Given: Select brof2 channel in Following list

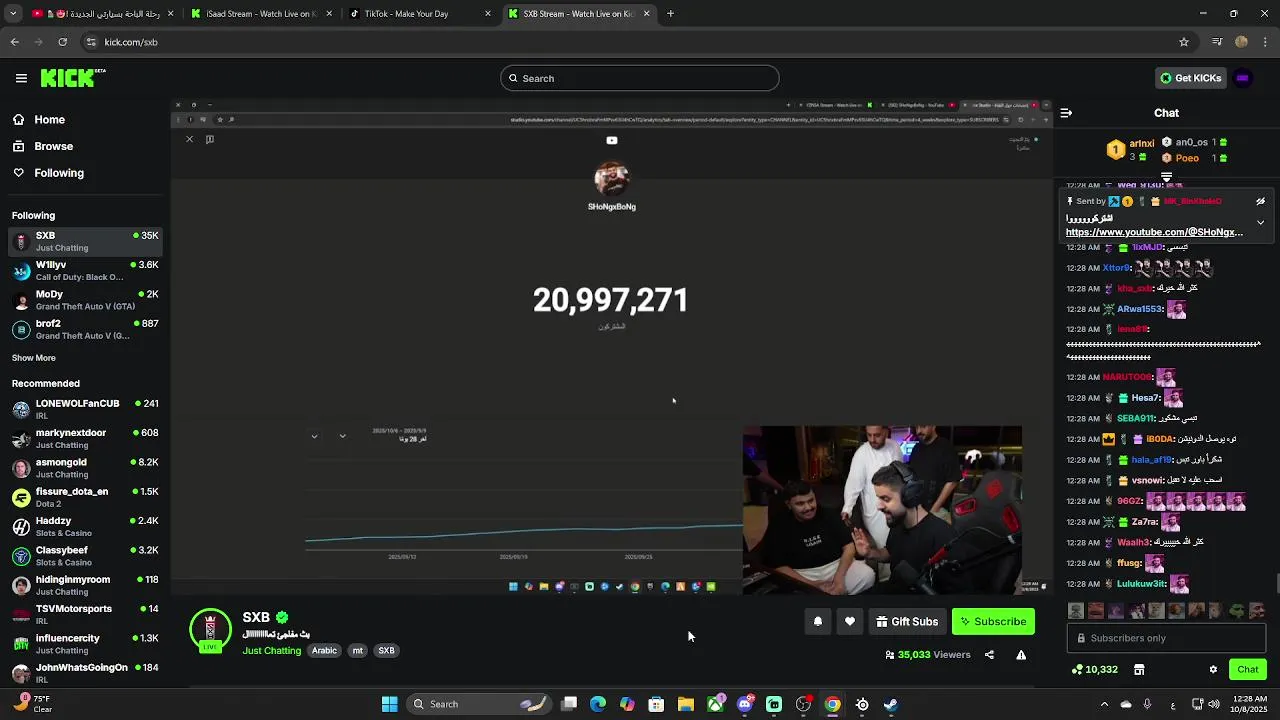Looking at the screenshot, I should tap(85, 329).
